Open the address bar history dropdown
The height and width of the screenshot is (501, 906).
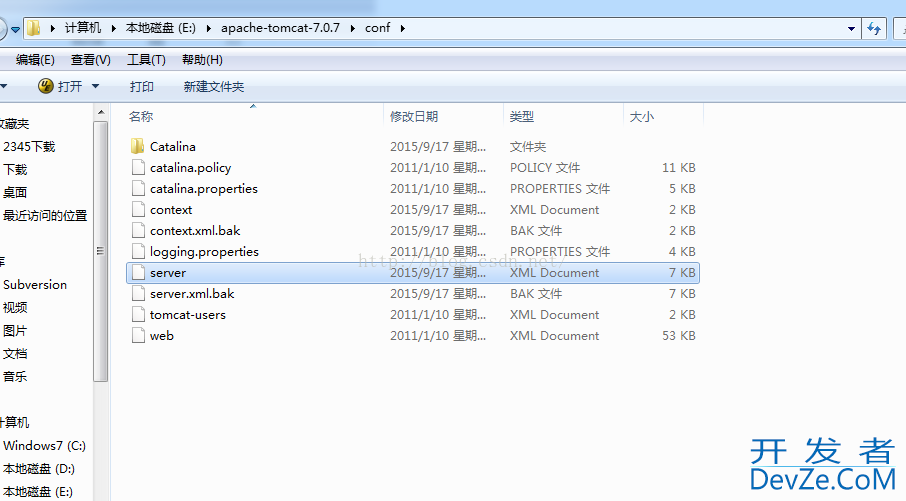pyautogui.click(x=851, y=28)
